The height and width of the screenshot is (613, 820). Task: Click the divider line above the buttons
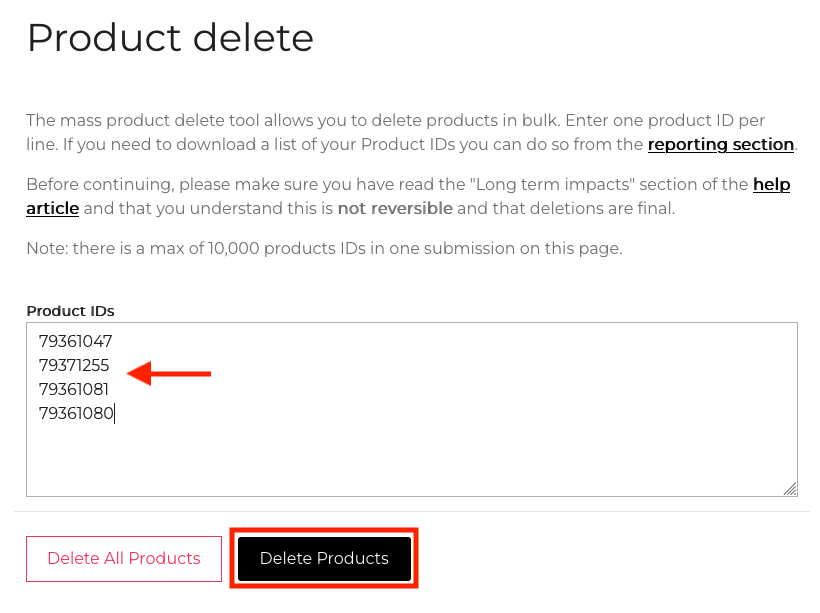pos(410,512)
